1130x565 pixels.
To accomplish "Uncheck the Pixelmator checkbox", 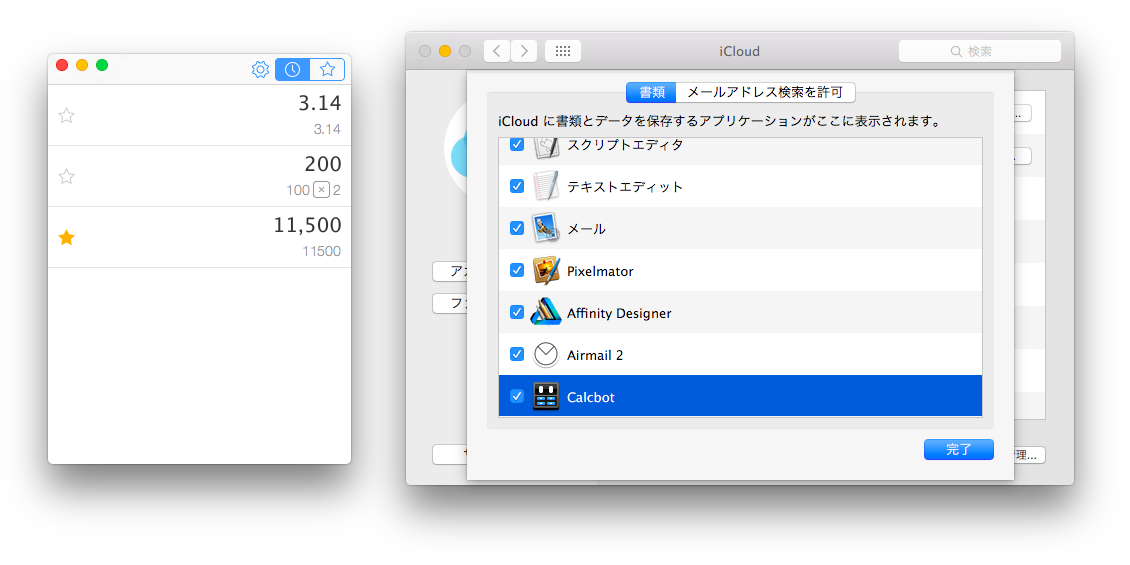I will [517, 270].
